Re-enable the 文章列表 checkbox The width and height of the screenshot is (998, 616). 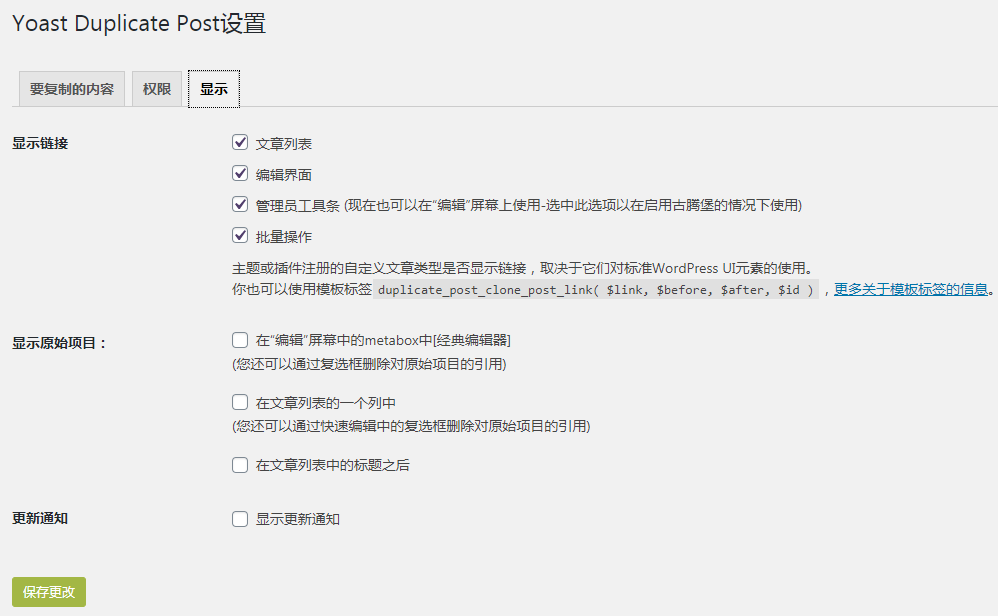pos(240,142)
